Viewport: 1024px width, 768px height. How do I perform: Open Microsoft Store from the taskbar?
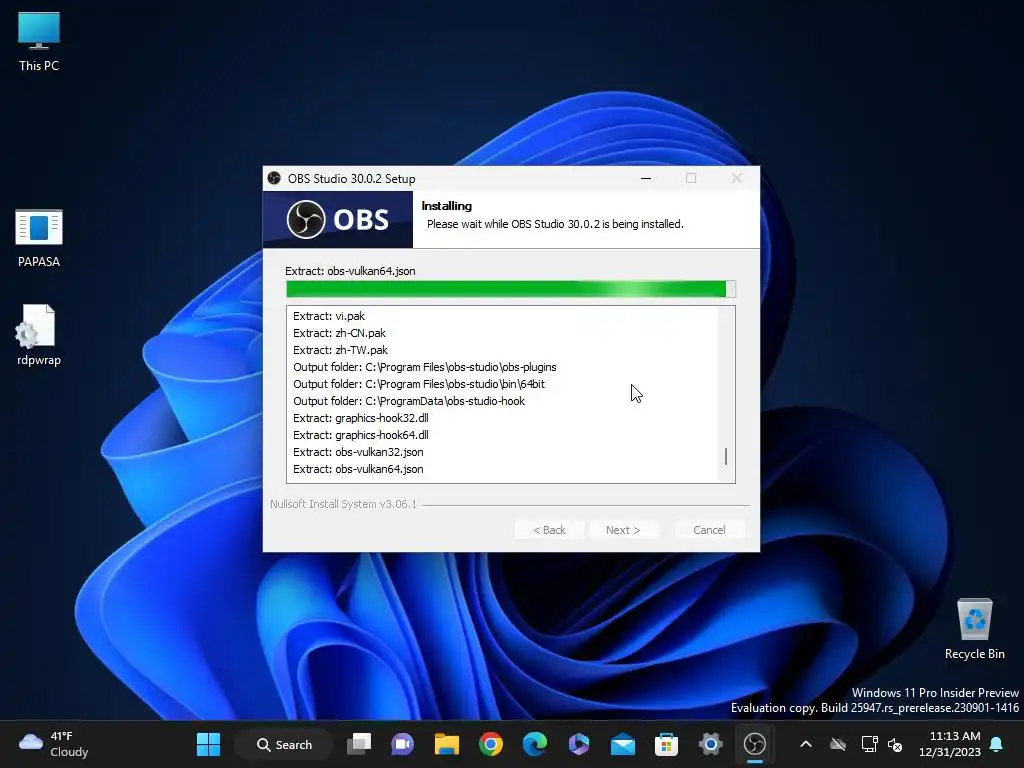(x=666, y=744)
